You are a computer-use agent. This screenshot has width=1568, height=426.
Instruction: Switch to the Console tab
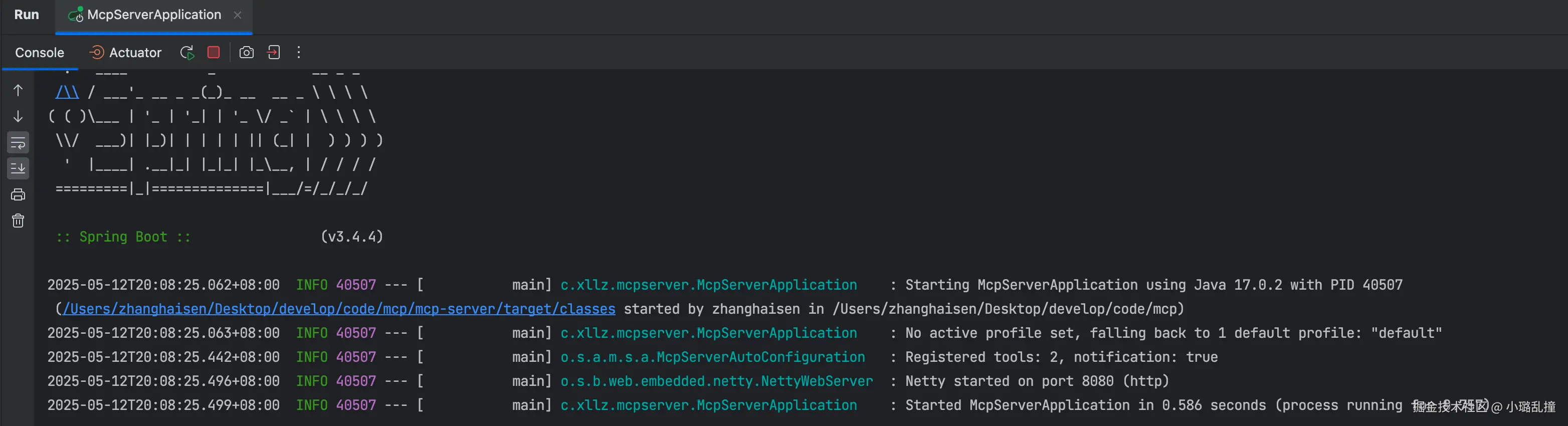coord(40,53)
